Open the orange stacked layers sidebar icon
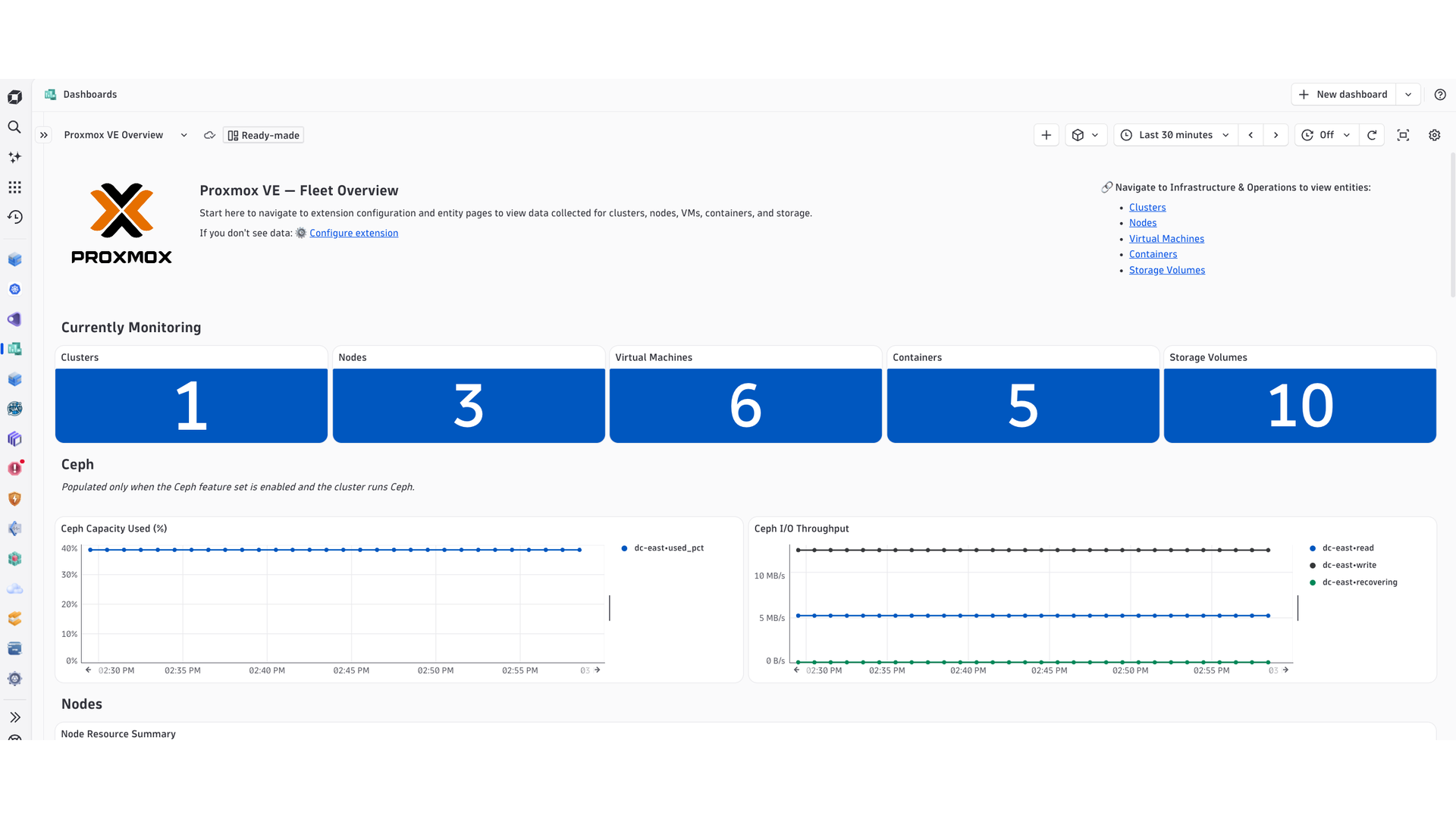The image size is (1456, 819). pos(14,619)
